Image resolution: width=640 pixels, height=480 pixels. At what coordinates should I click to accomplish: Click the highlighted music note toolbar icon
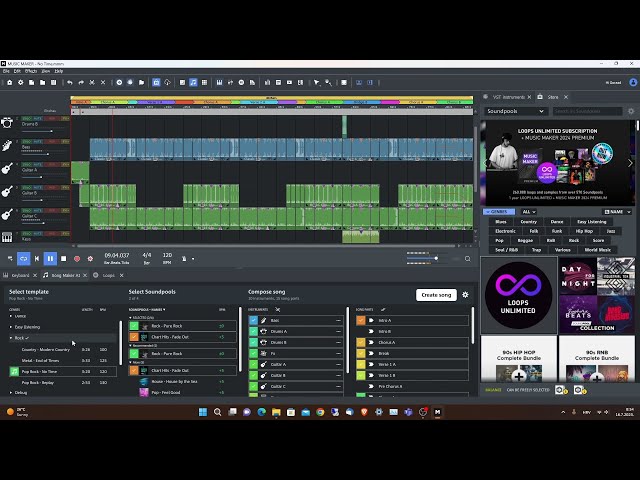coord(193,82)
